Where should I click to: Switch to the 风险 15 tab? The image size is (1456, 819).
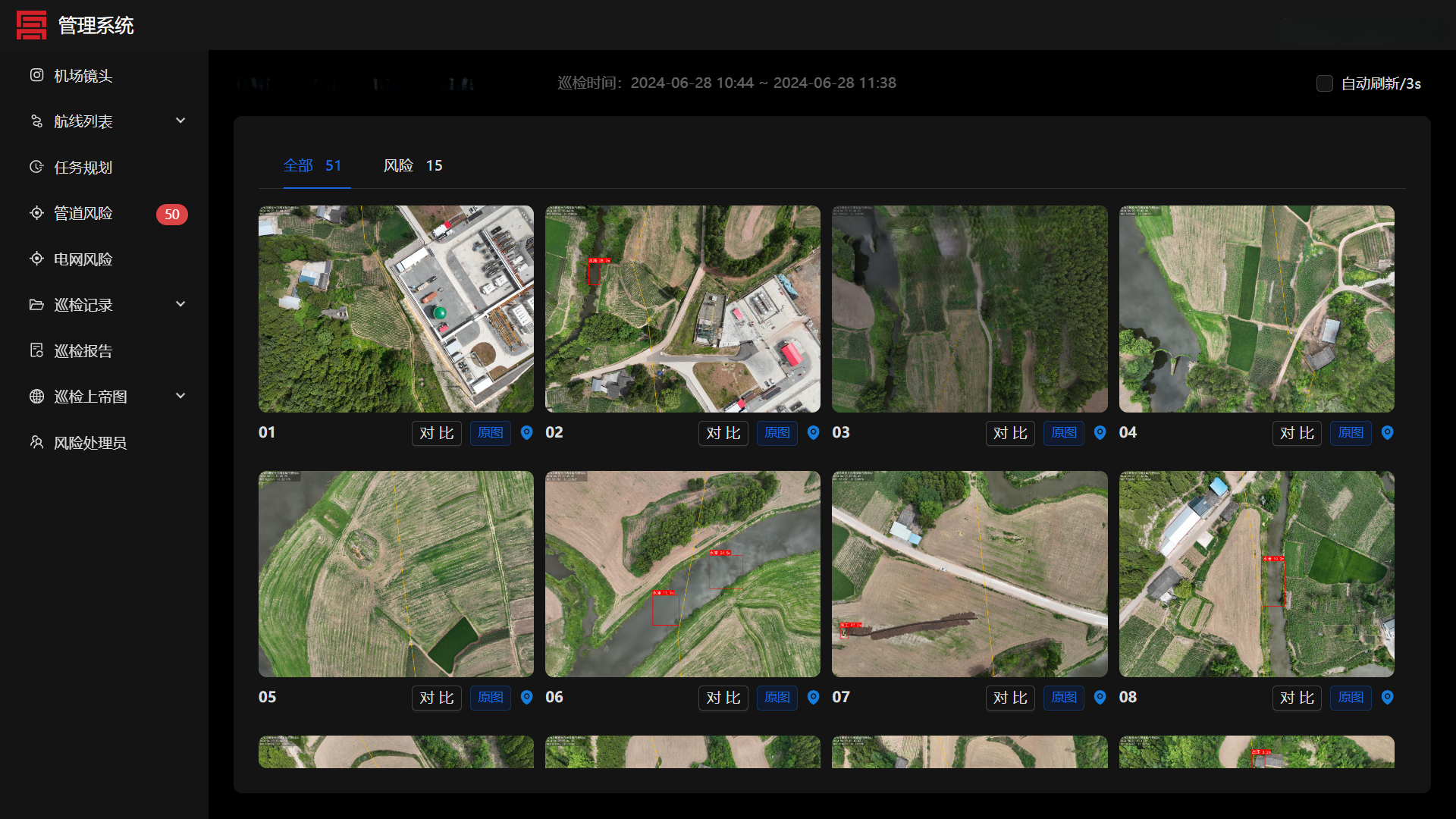[413, 165]
